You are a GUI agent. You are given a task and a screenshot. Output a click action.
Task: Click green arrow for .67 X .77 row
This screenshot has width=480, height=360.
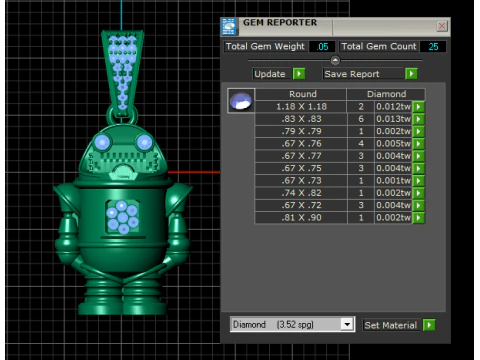418,156
